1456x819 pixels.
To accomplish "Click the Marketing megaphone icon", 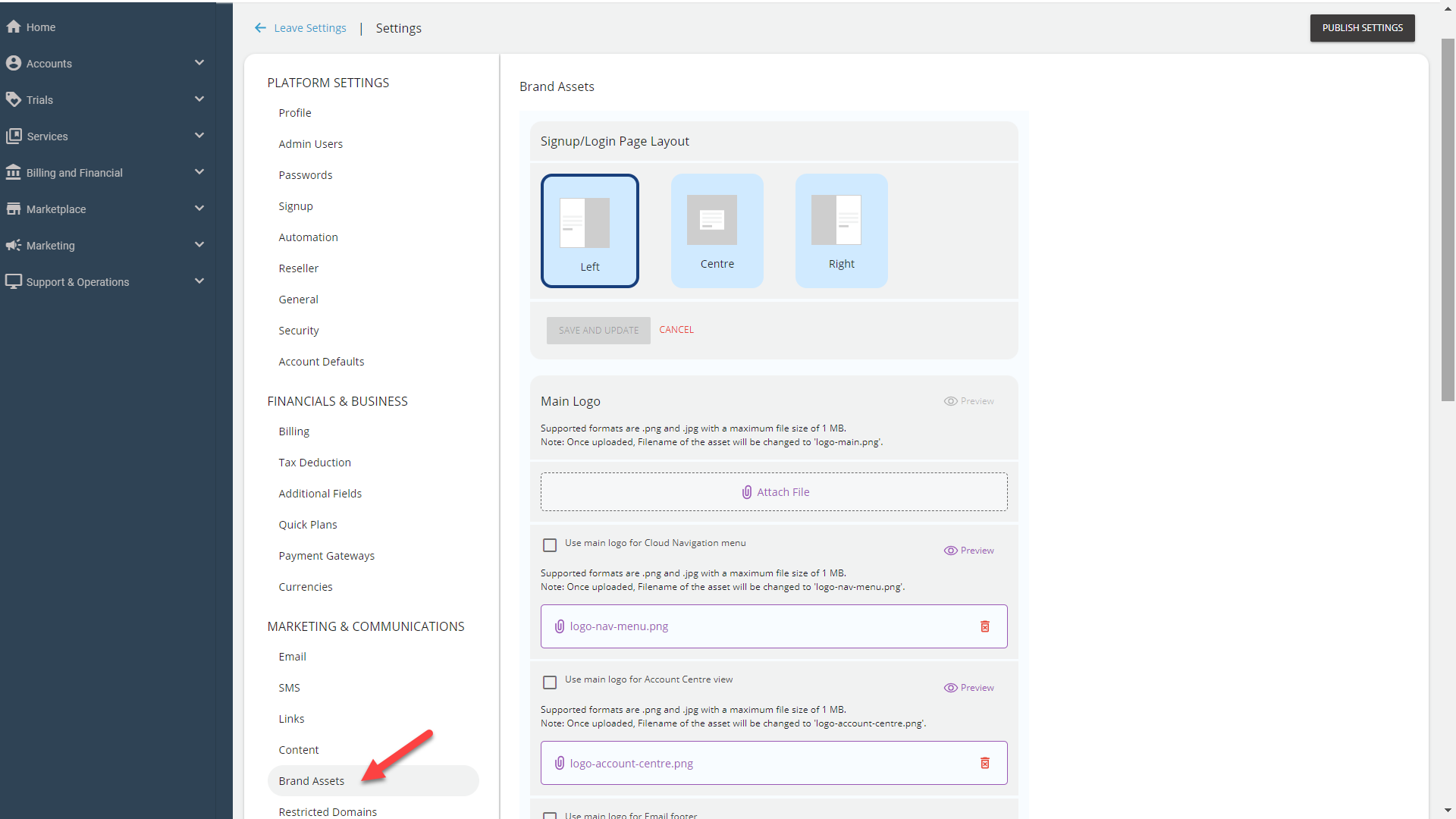I will 13,245.
